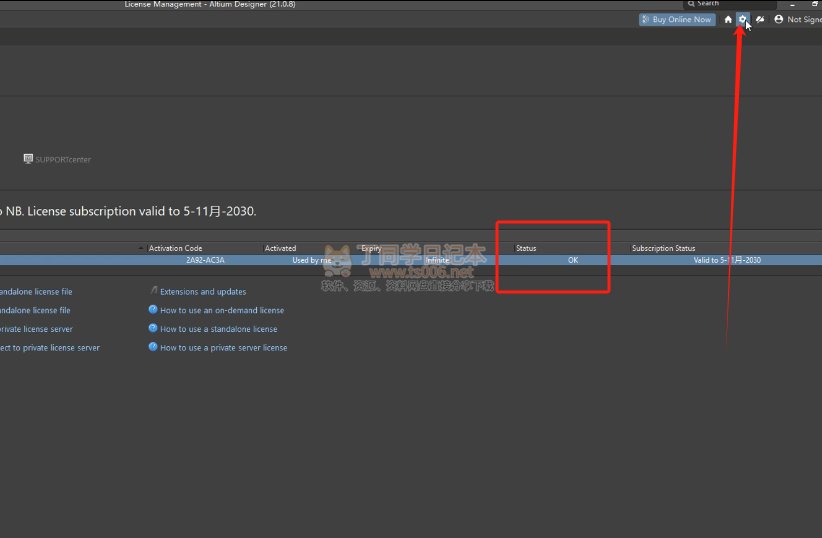
Task: Click the 'Not Signe' account label
Action: [804, 19]
